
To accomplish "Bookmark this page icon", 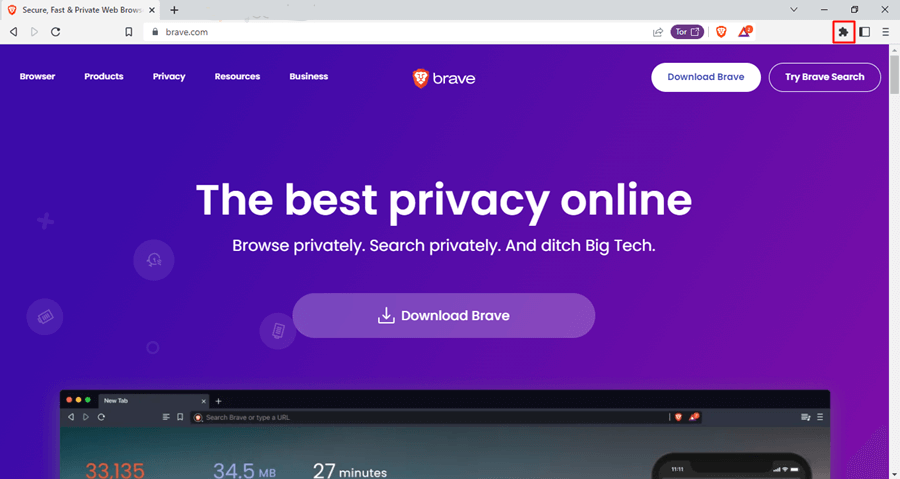I will (x=129, y=32).
